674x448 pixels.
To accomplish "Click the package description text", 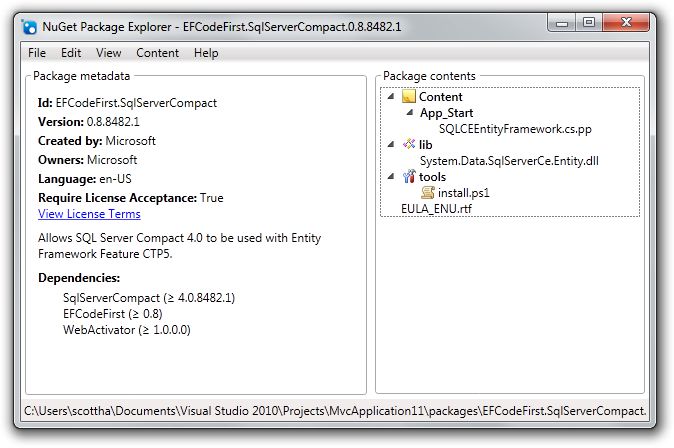I will click(179, 246).
